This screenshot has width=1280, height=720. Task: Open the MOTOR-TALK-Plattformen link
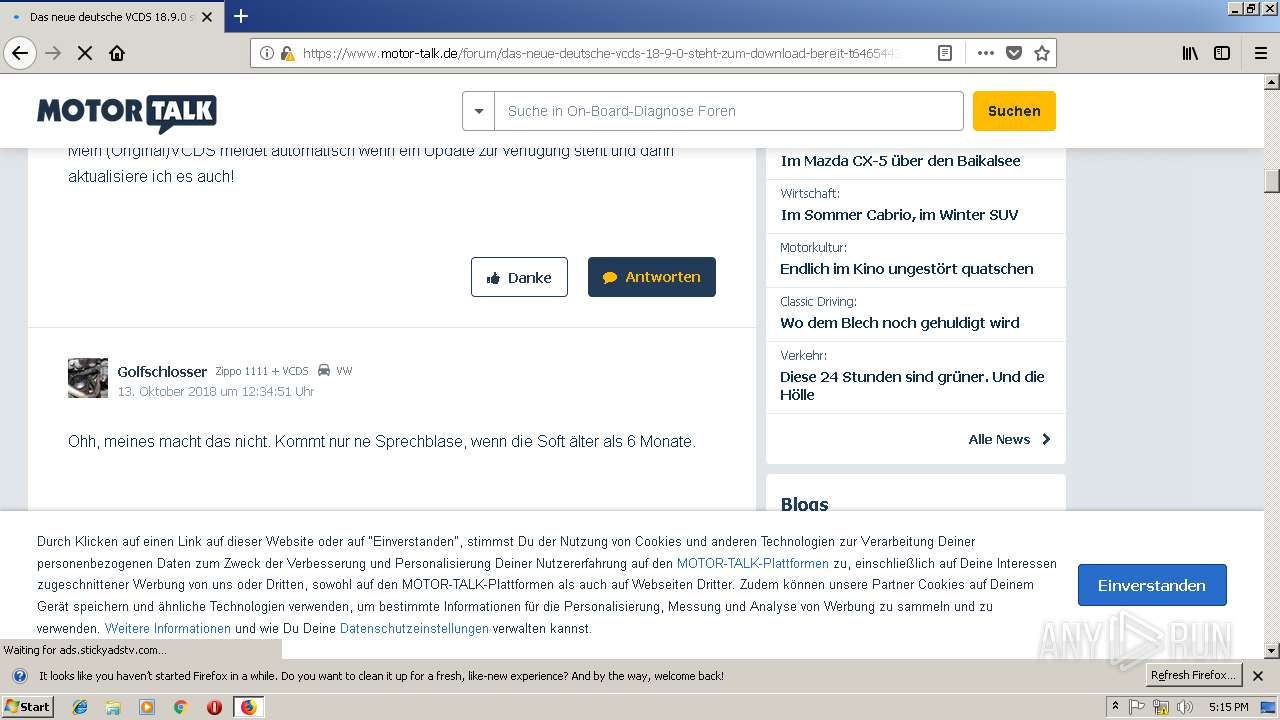pos(753,563)
